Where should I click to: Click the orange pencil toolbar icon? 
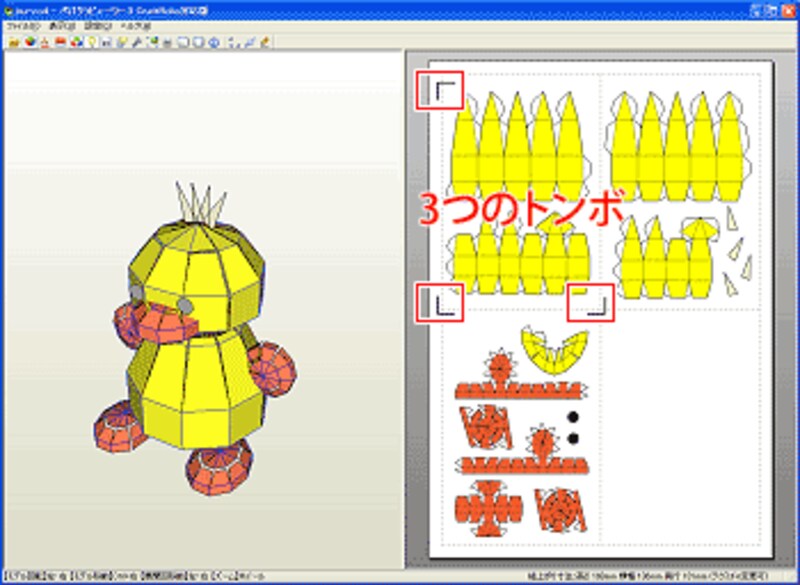(265, 42)
